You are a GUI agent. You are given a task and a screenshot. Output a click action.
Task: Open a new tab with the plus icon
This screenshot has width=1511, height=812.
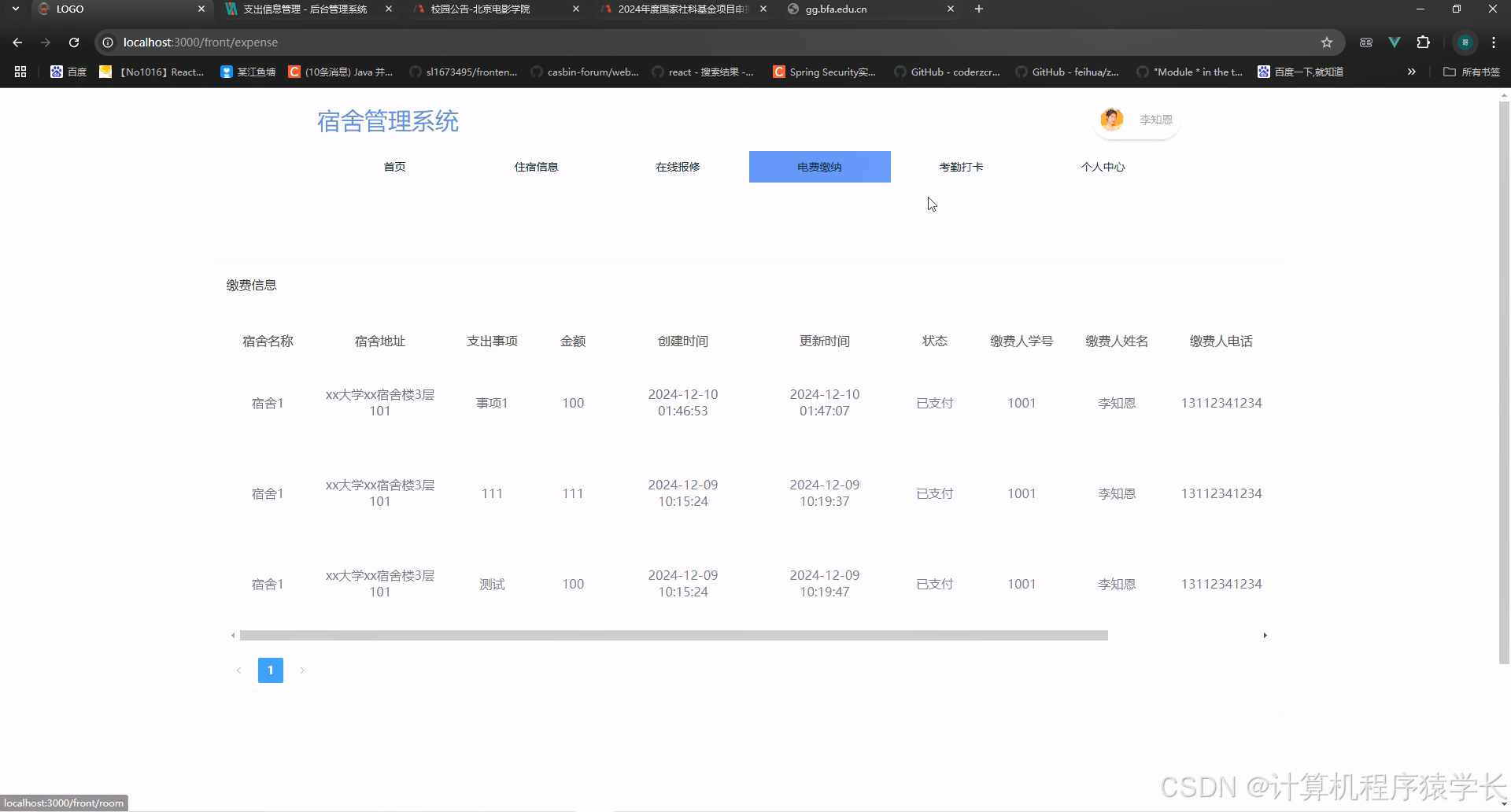tap(978, 9)
